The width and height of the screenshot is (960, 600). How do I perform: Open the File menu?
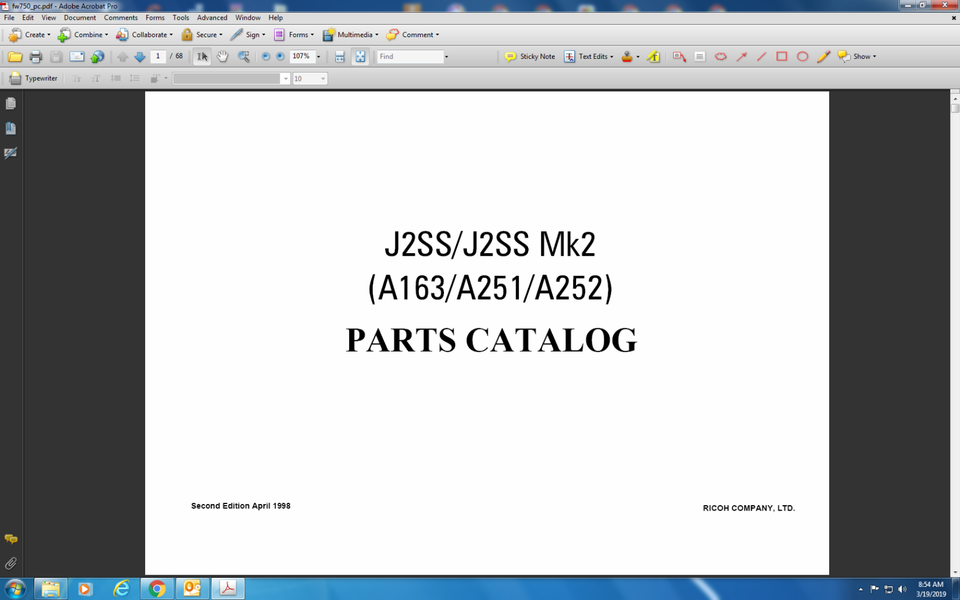point(9,18)
